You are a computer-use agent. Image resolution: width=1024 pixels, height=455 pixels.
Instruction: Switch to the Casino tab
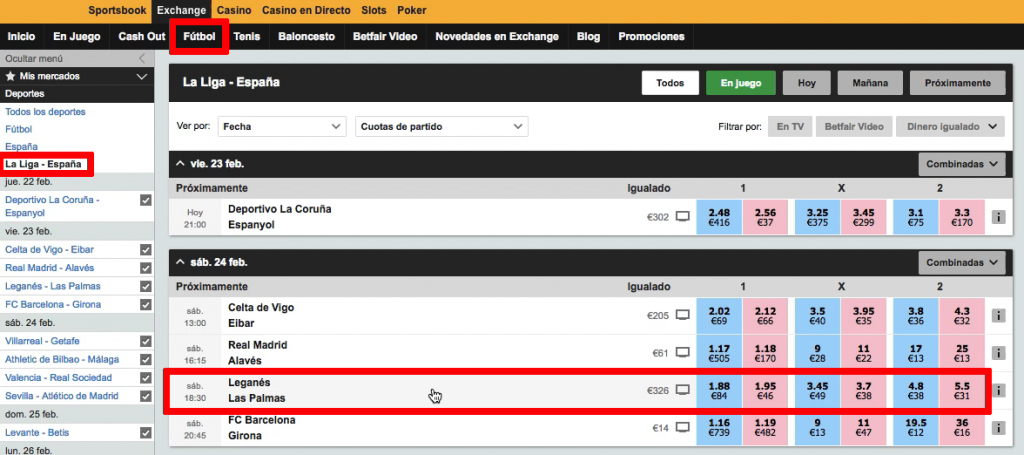(x=233, y=10)
